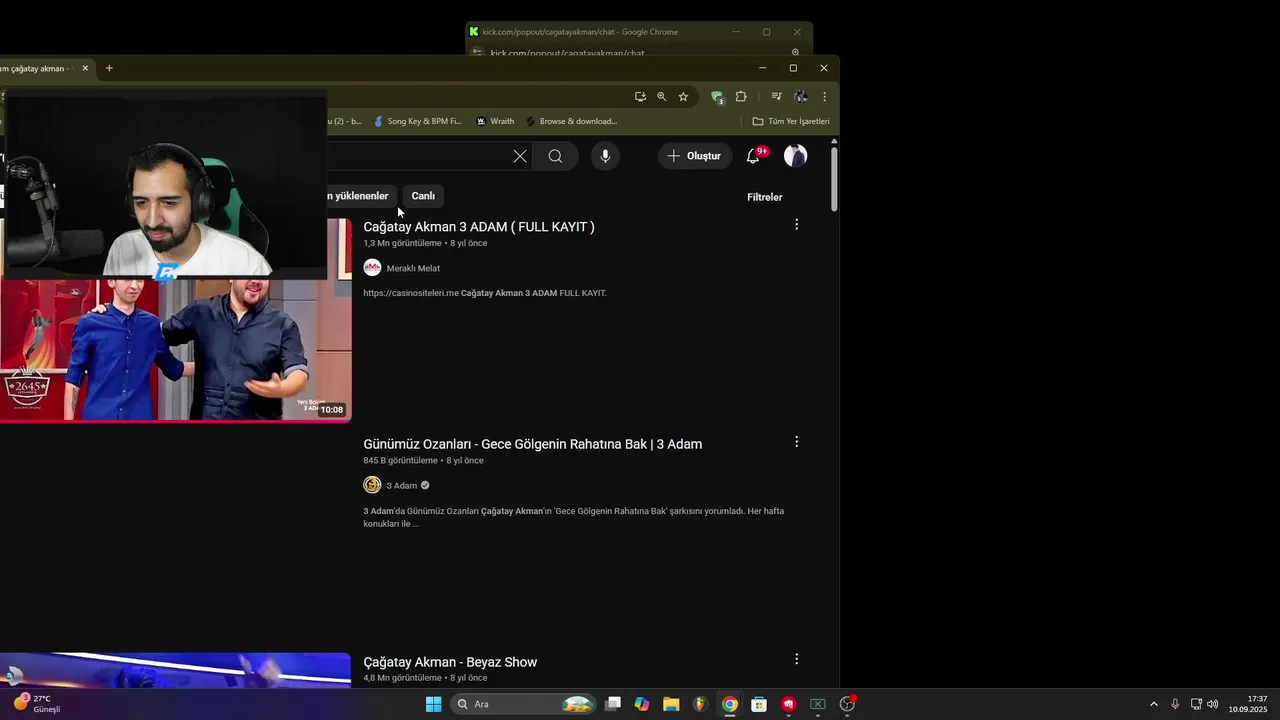
Task: Click the zoom magnifier icon in address bar
Action: pos(661,97)
